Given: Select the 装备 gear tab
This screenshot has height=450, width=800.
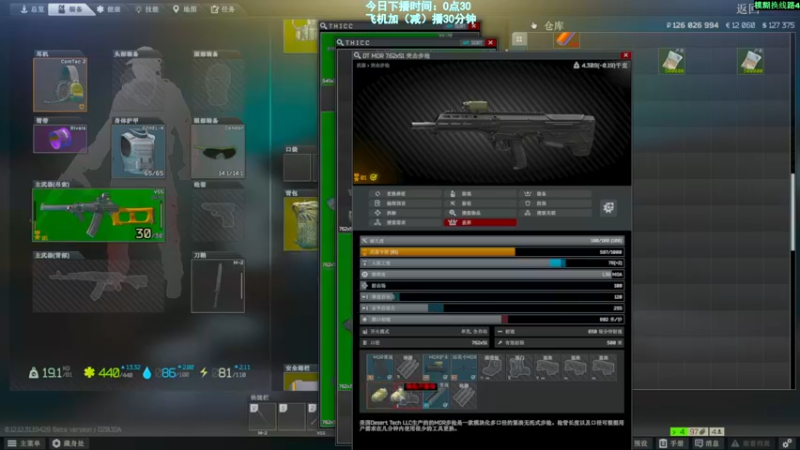Looking at the screenshot, I should pos(70,9).
